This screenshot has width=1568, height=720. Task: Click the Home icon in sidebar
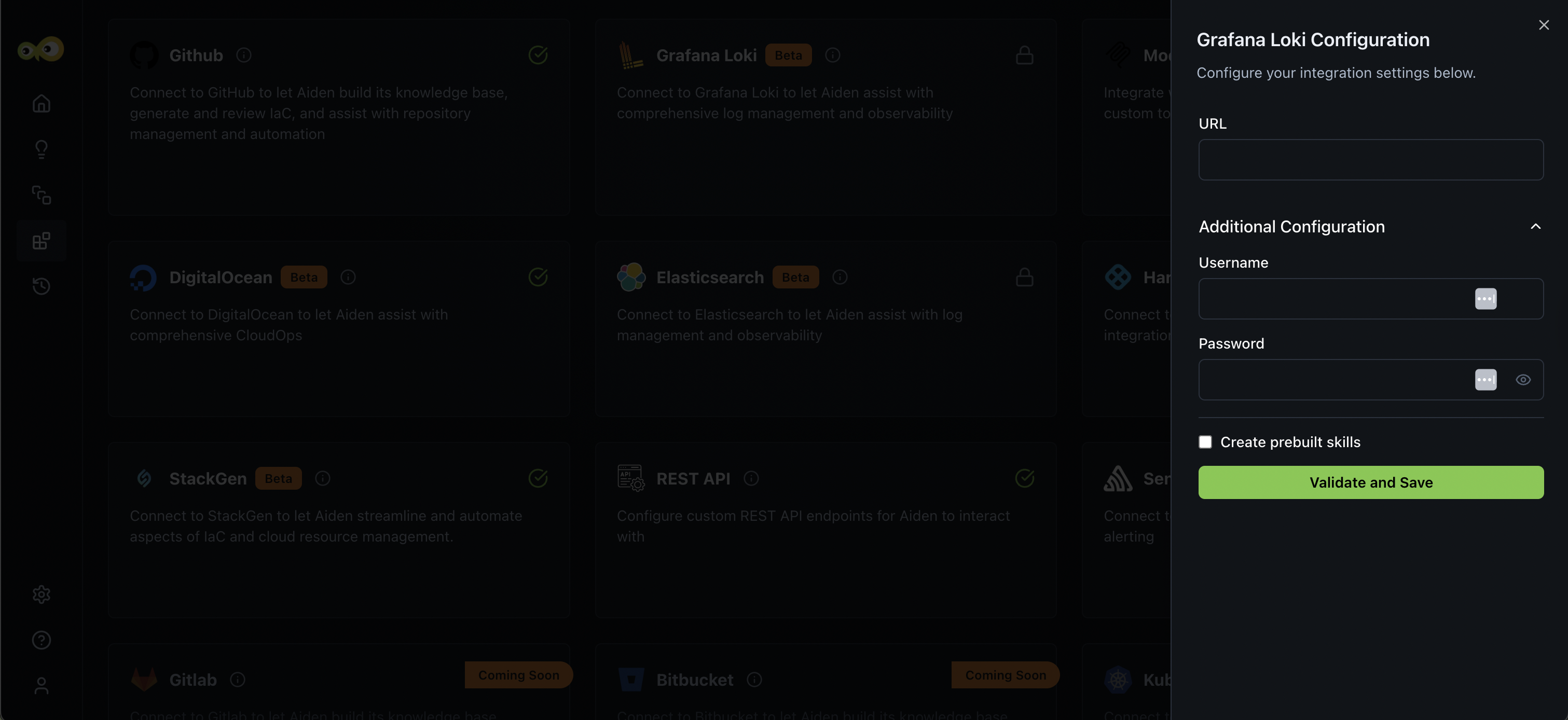point(42,104)
